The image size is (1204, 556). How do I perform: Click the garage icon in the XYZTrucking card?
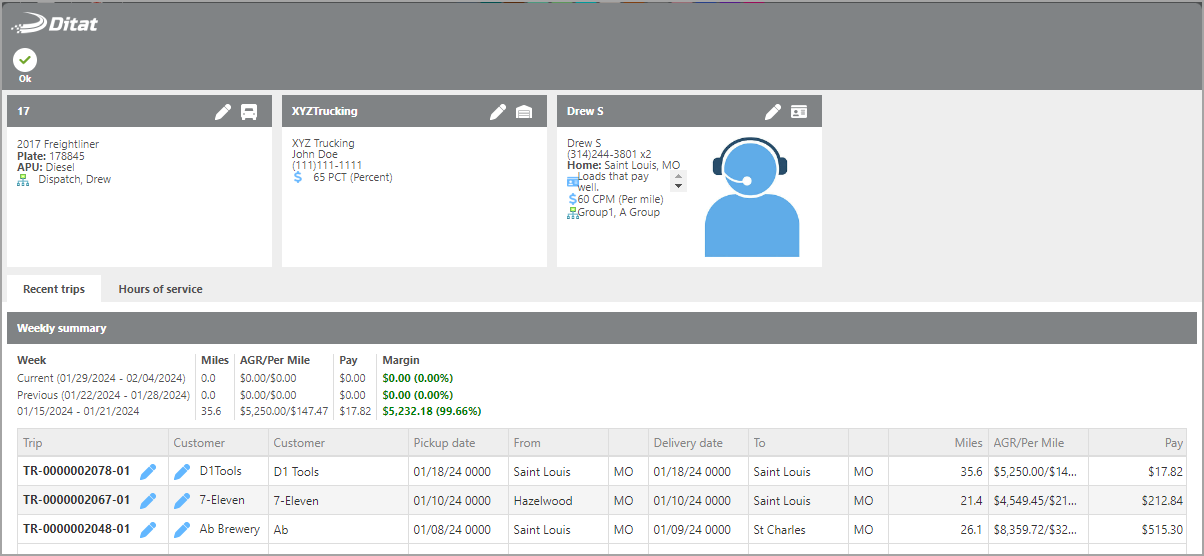(x=524, y=112)
